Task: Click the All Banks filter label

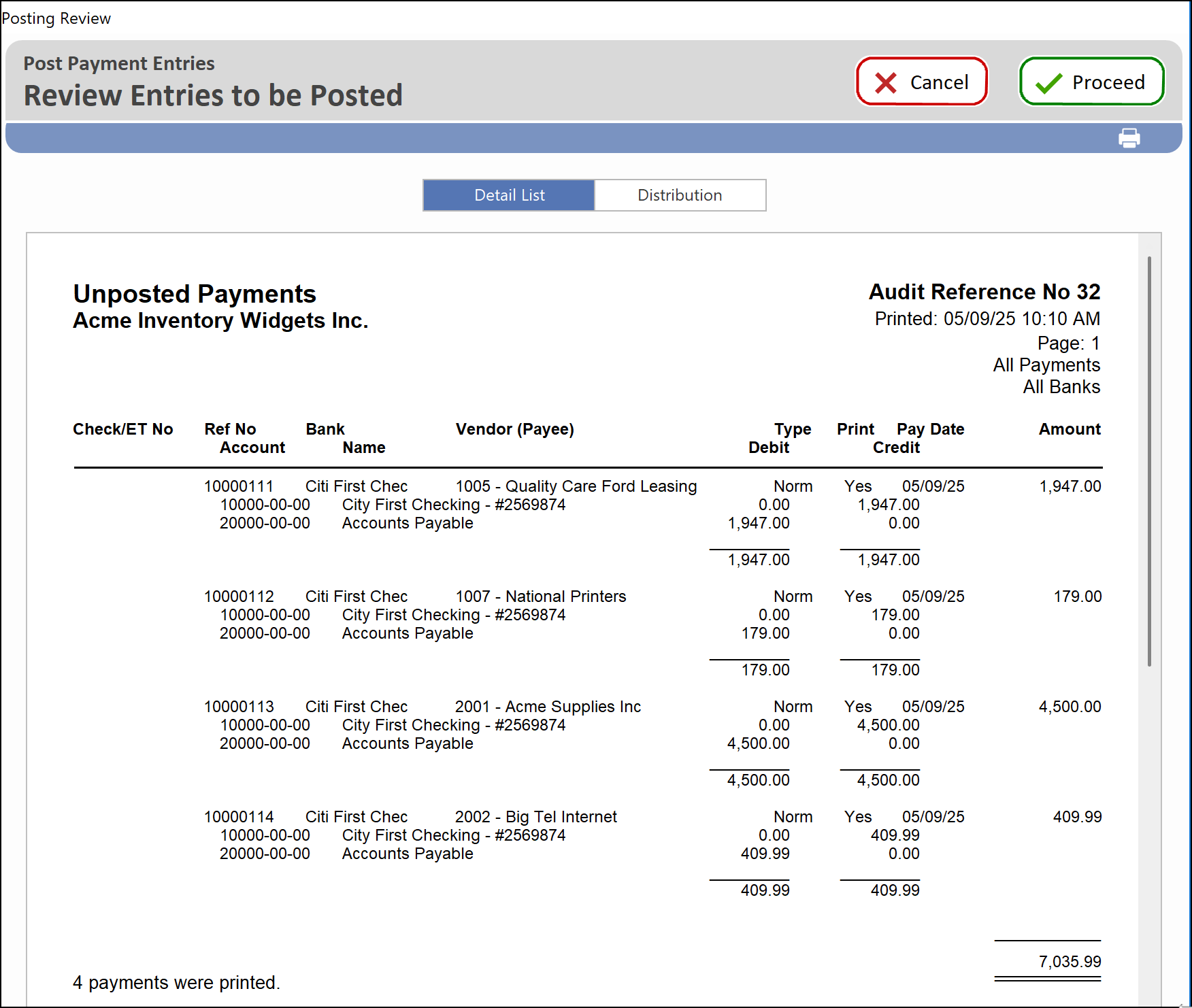Action: [1061, 387]
